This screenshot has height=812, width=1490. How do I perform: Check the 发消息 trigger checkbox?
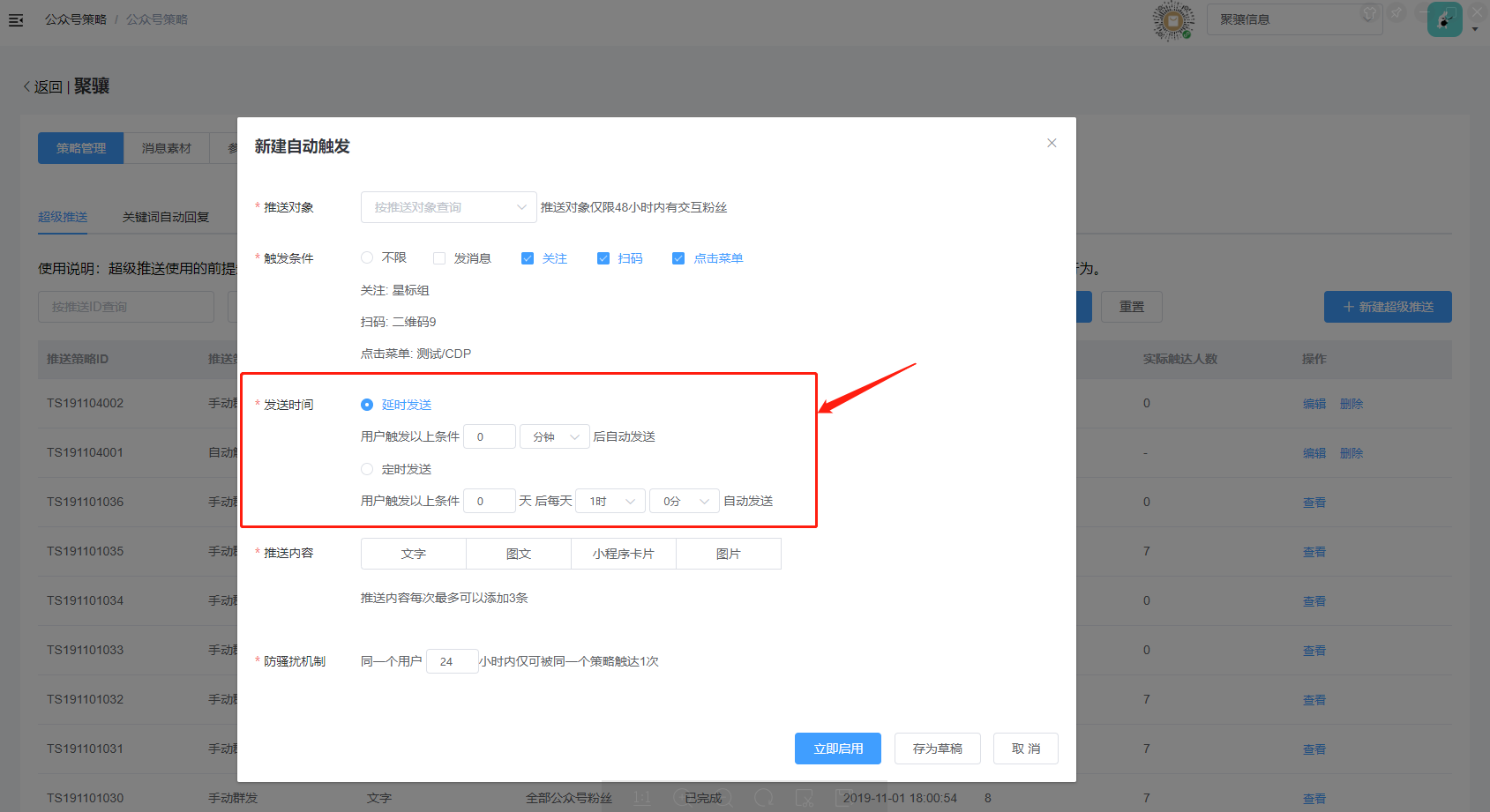[439, 258]
